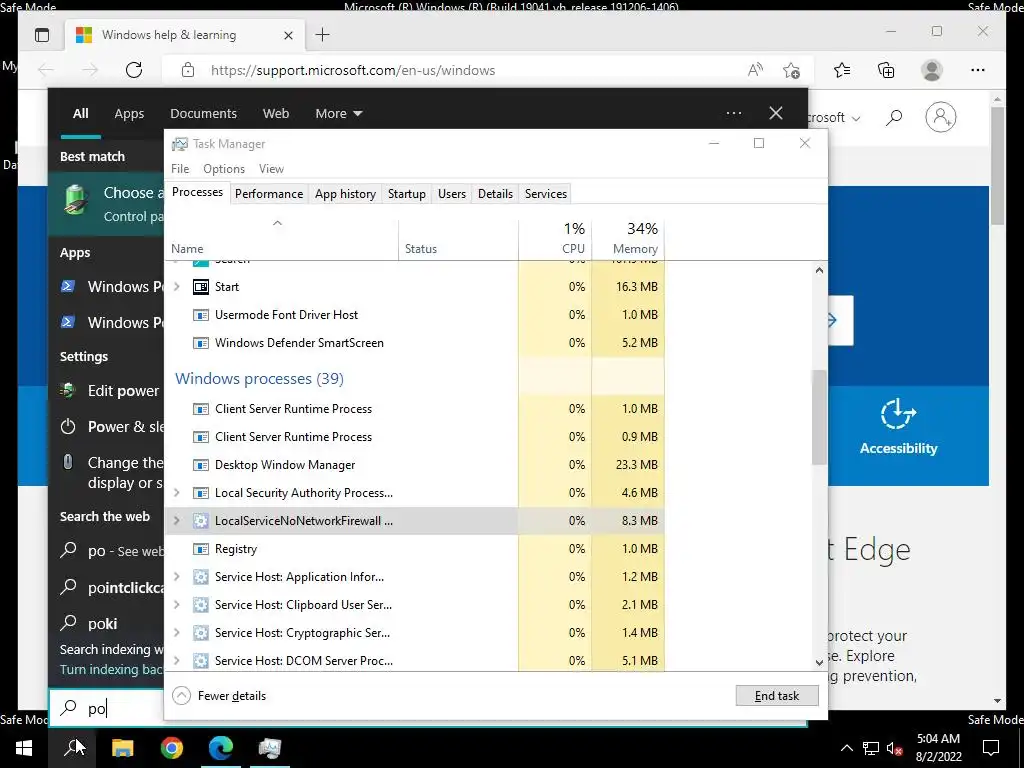Switch to the Performance tab
Image resolution: width=1024 pixels, height=768 pixels.
point(269,194)
